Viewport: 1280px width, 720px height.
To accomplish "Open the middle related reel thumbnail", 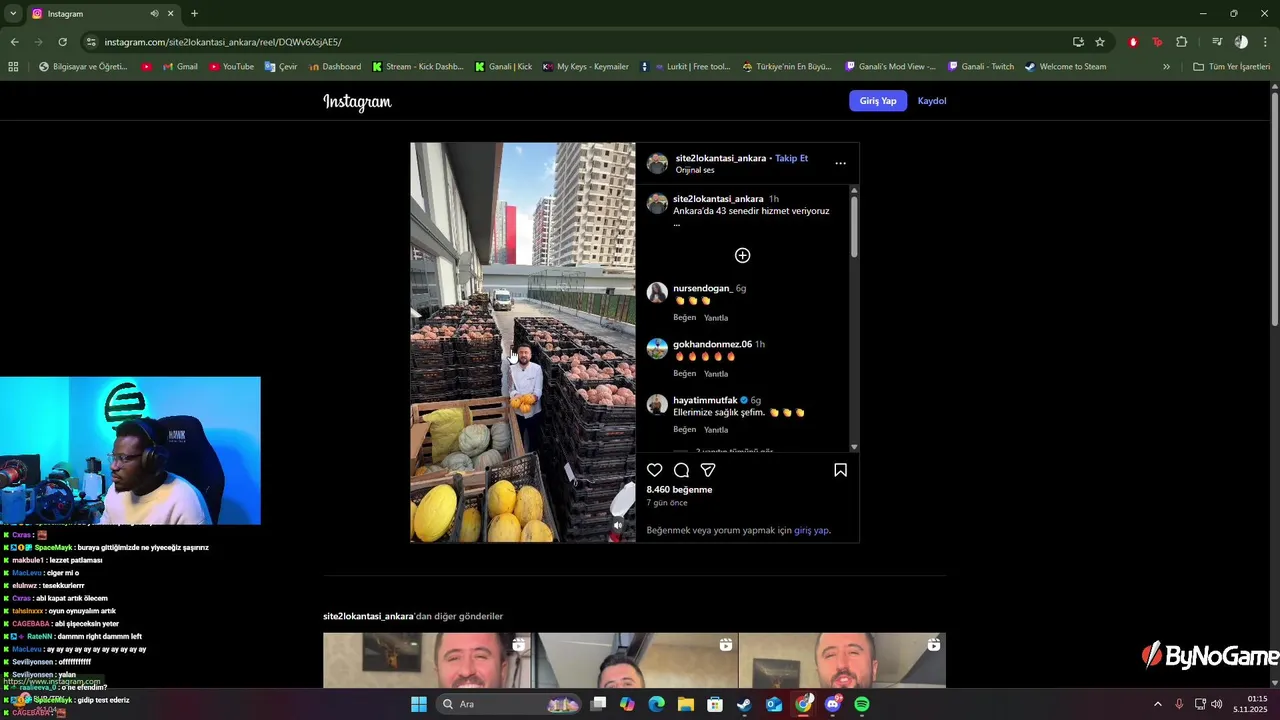I will point(634,660).
